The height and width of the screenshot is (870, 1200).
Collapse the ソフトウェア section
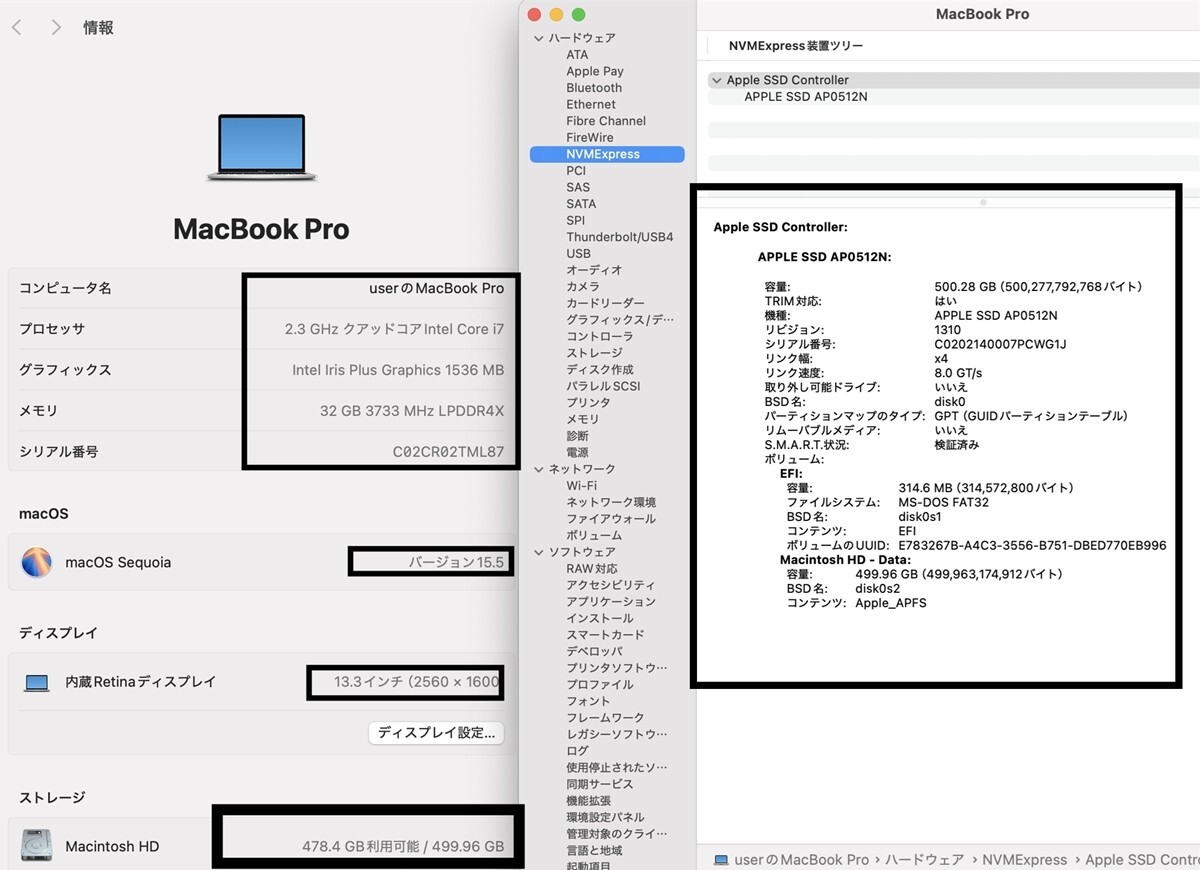pos(539,552)
